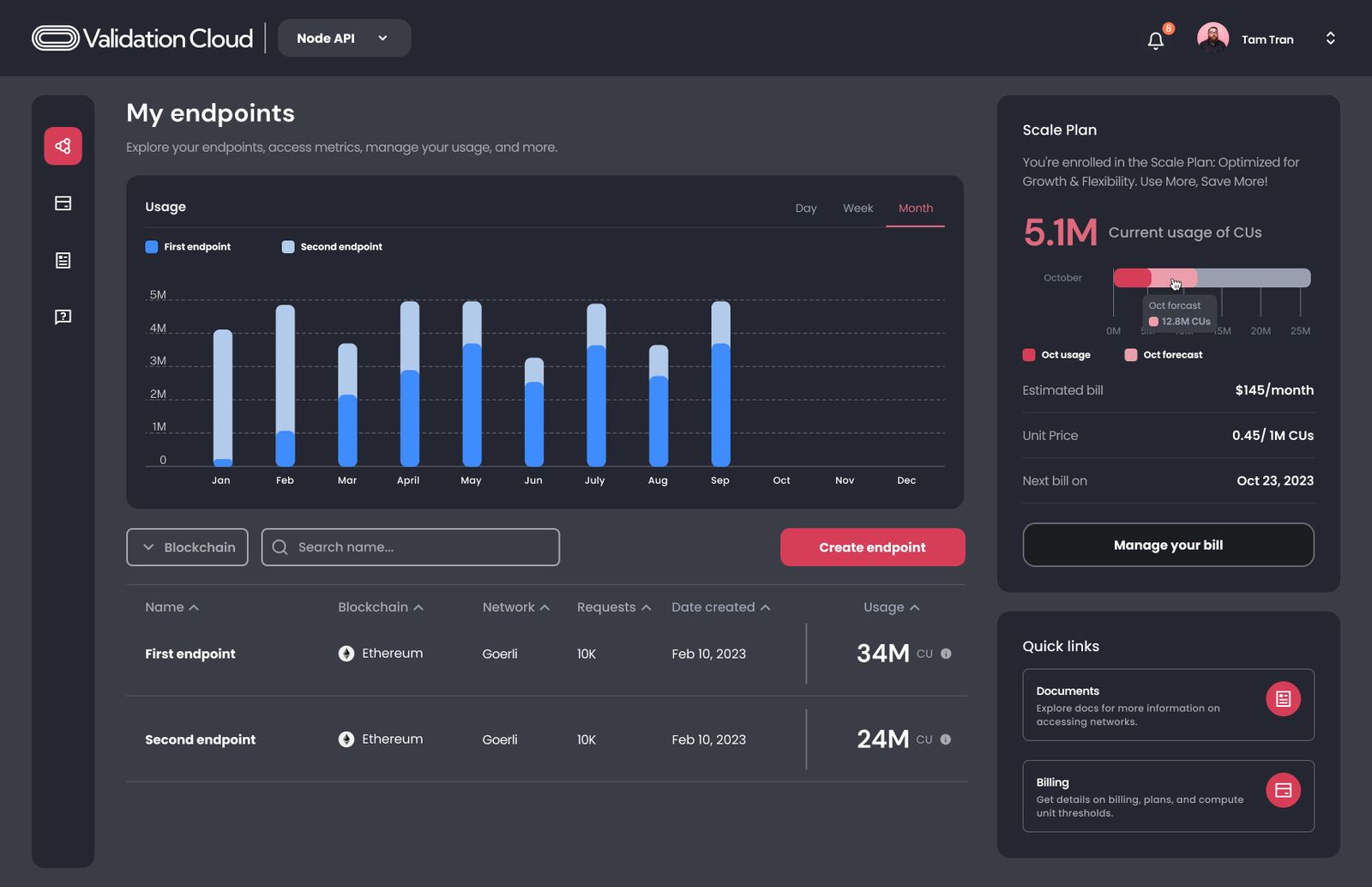Open the Documents list icon in sidebar
The height and width of the screenshot is (887, 1372).
pos(62,260)
